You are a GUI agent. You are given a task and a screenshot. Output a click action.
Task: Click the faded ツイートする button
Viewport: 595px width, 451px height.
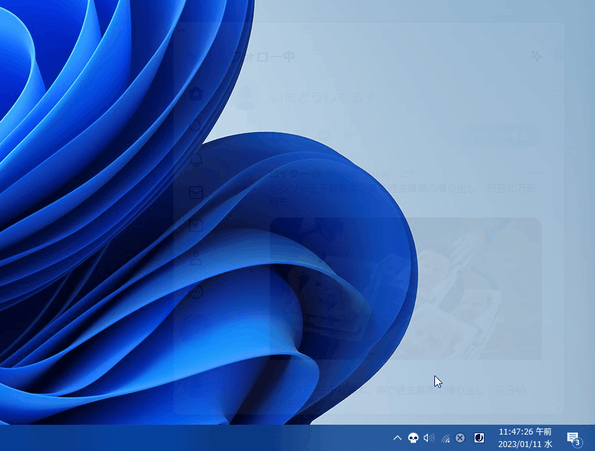point(500,135)
